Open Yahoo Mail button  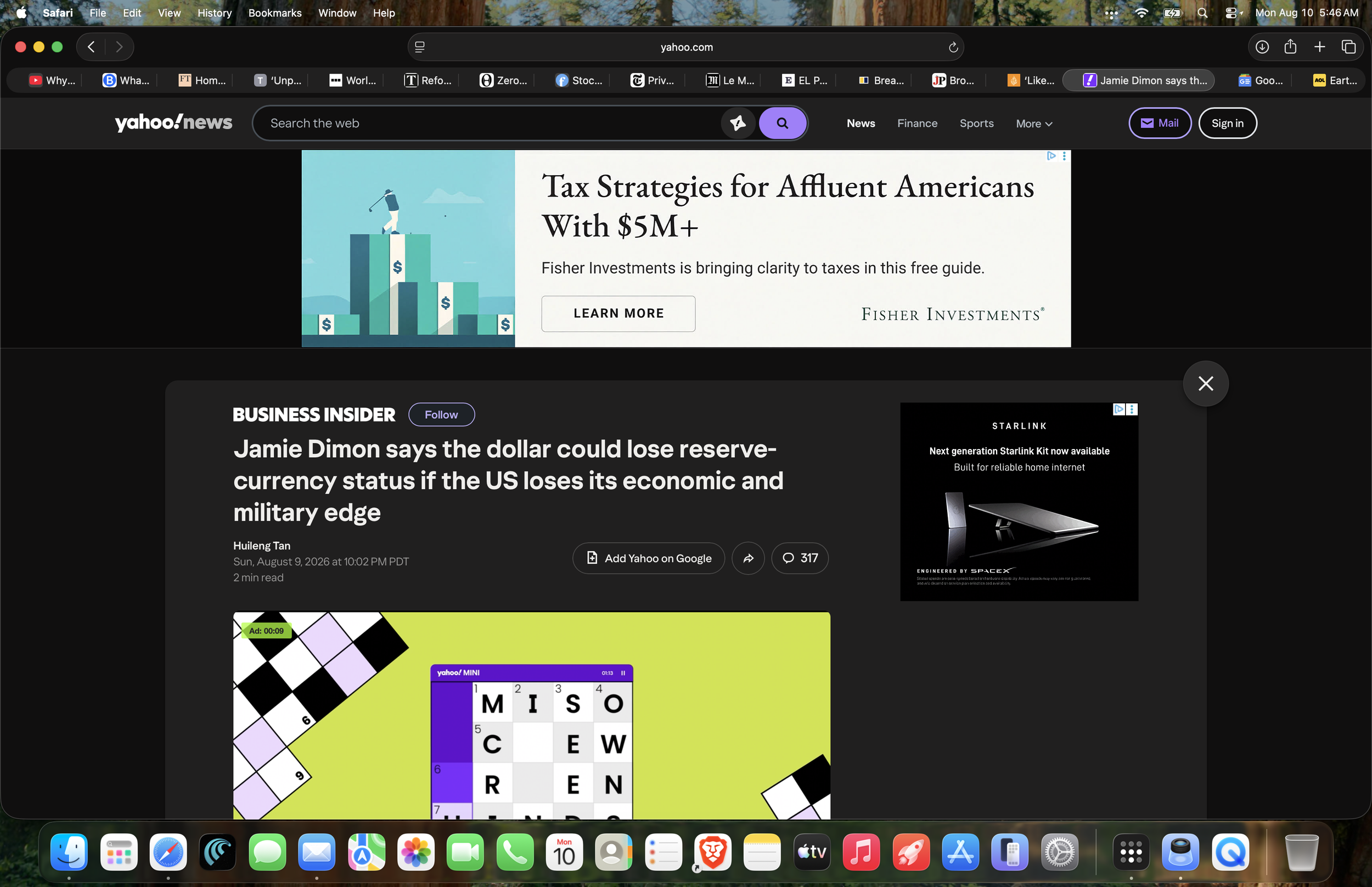[1160, 123]
